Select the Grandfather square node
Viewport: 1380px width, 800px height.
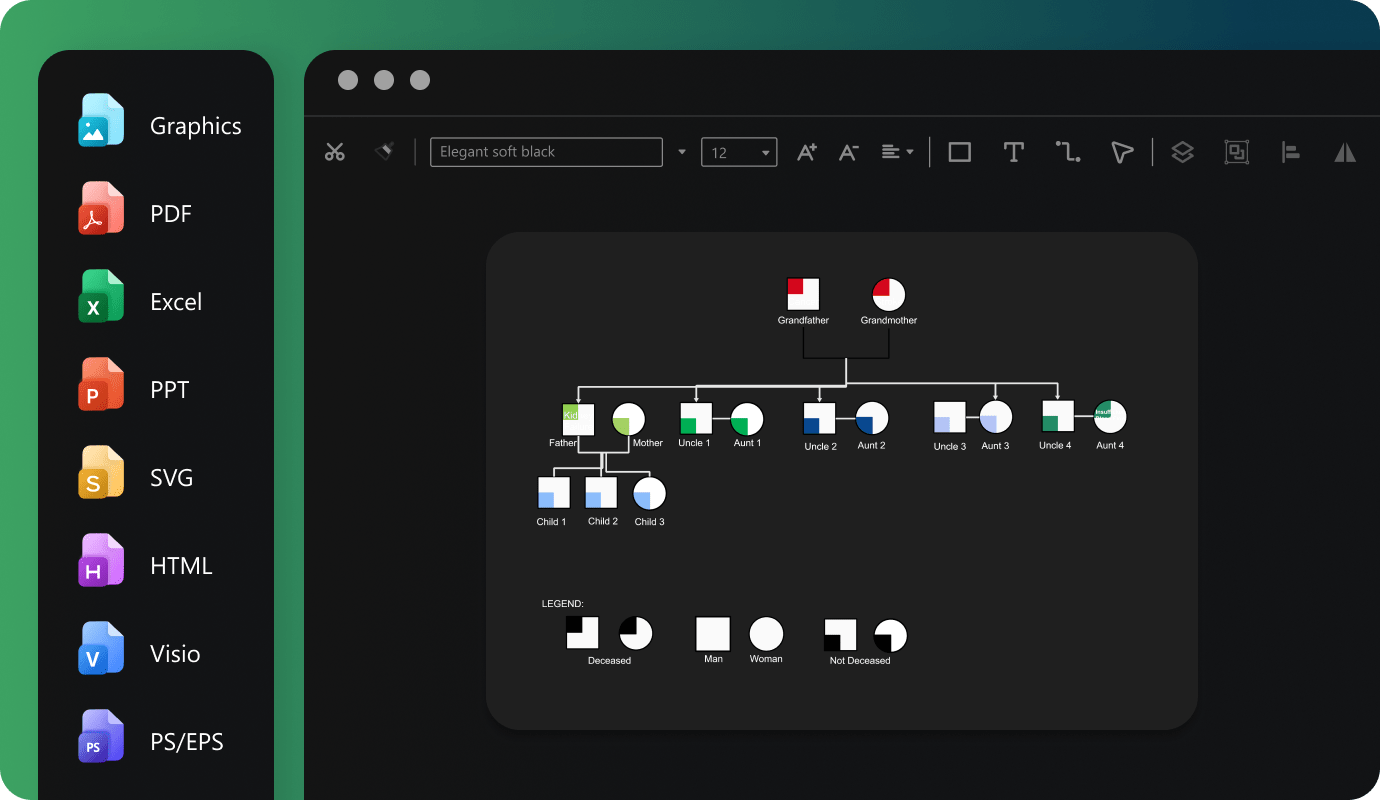point(803,294)
